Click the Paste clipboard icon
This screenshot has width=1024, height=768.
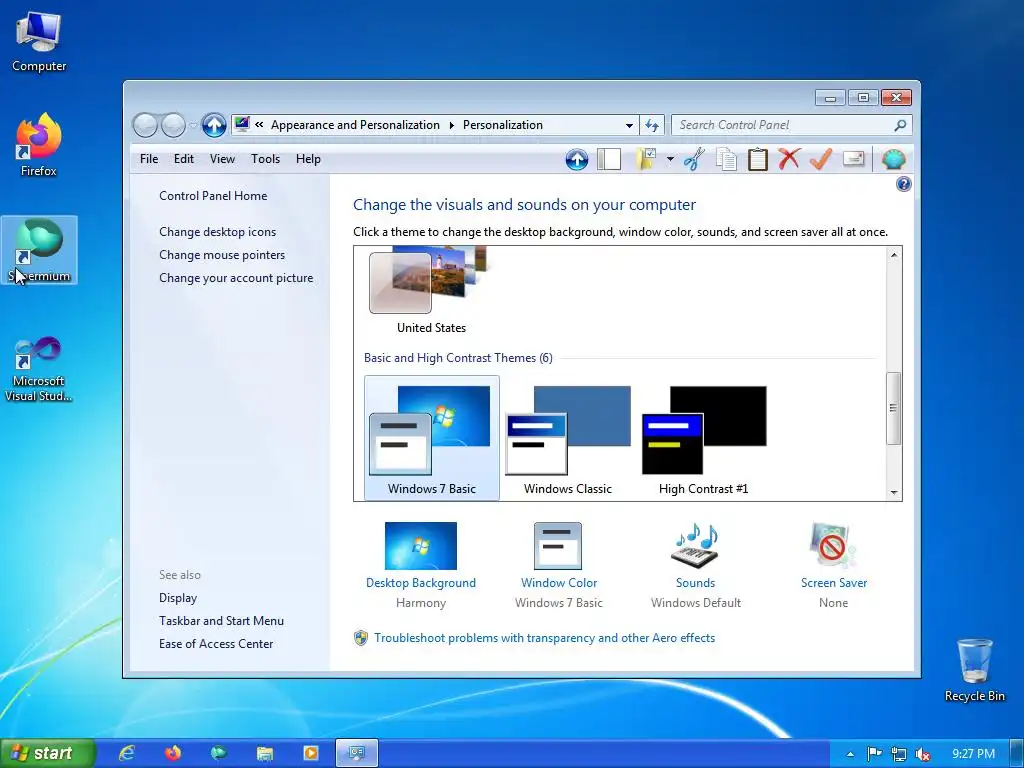point(758,159)
